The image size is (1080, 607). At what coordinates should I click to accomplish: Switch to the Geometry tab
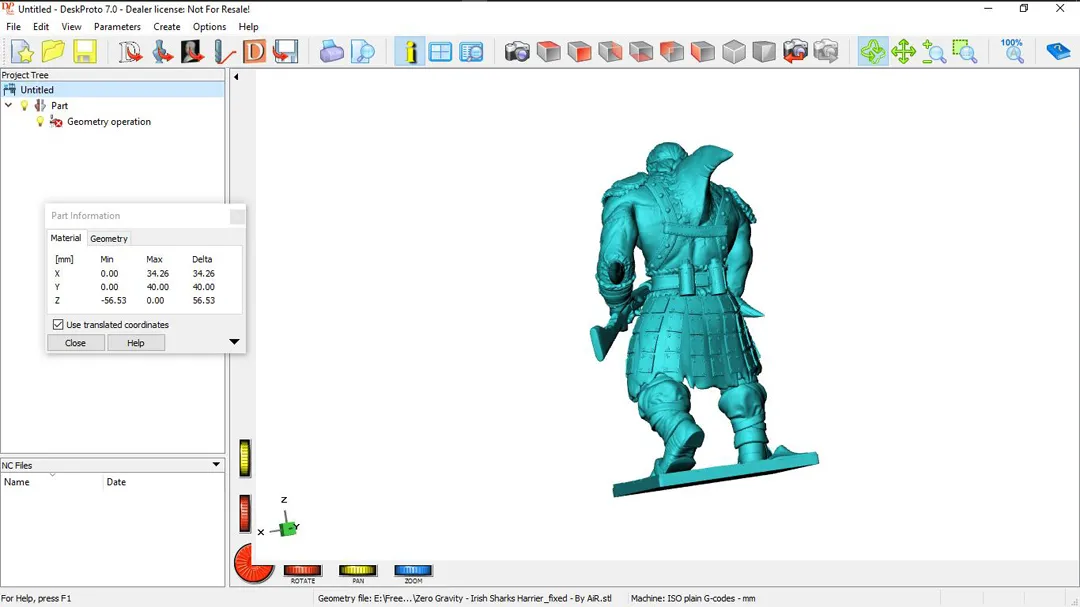[x=109, y=239]
